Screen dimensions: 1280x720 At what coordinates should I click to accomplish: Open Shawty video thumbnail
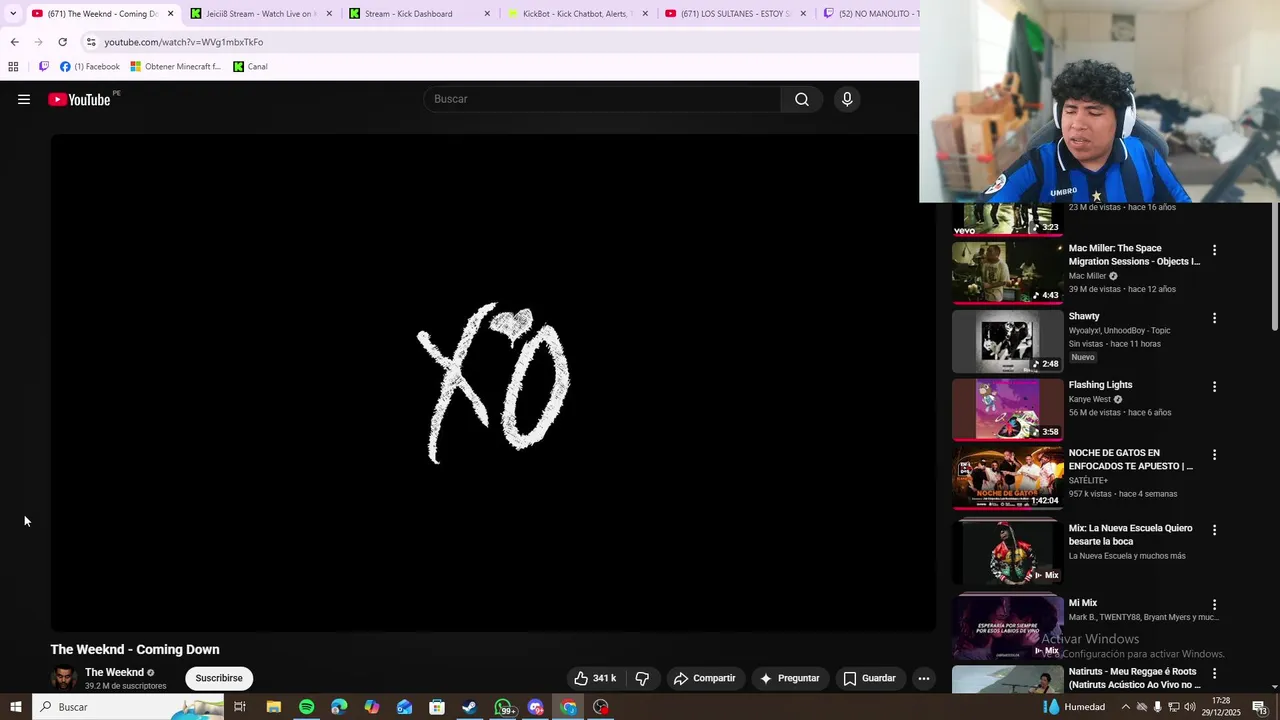click(1007, 341)
